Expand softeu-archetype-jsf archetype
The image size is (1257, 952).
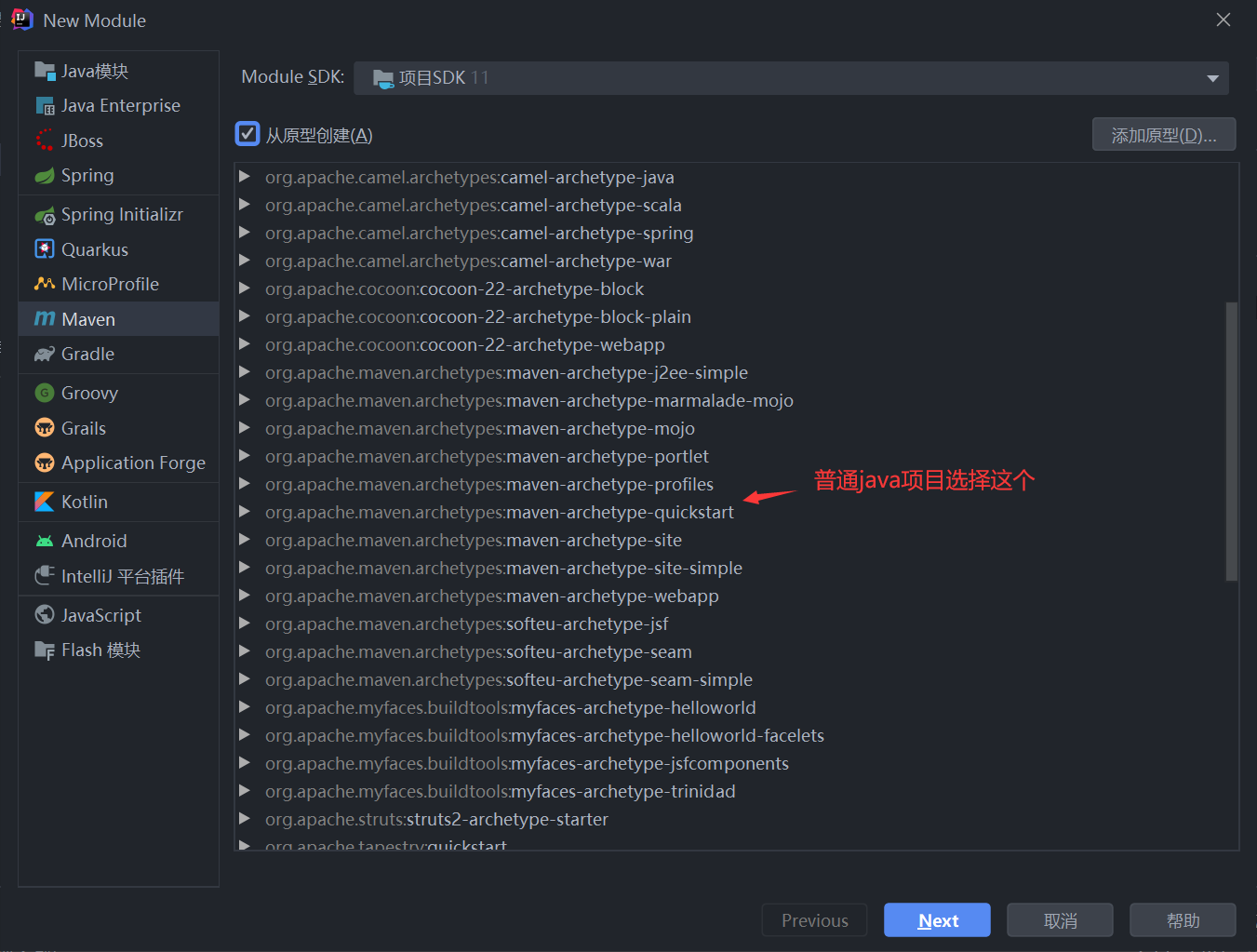pos(245,623)
